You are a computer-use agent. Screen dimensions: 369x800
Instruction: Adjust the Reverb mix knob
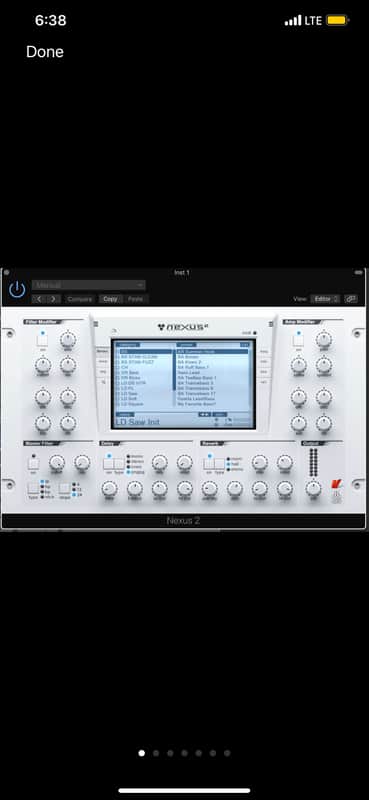(259, 463)
